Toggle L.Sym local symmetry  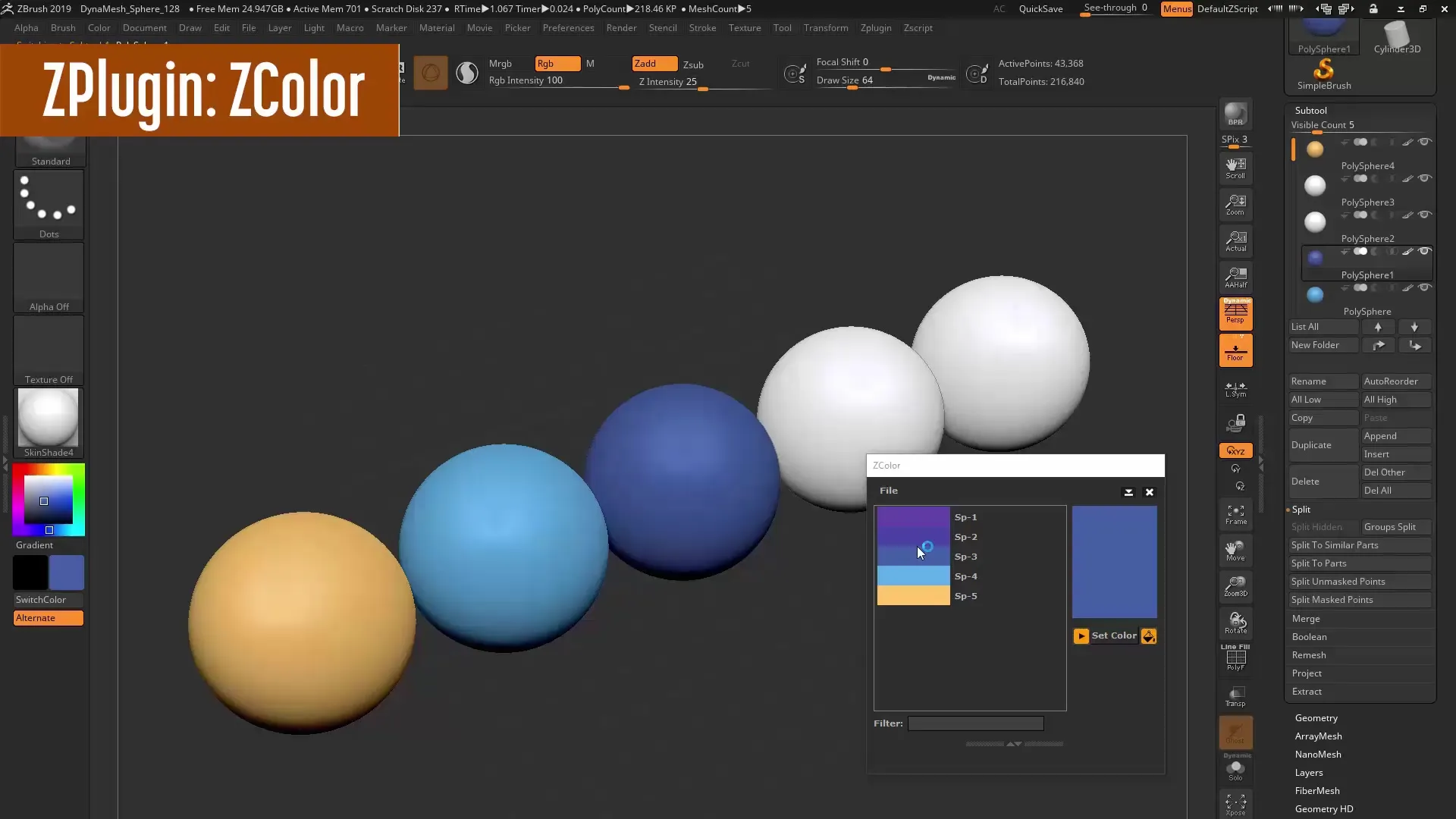point(1235,389)
